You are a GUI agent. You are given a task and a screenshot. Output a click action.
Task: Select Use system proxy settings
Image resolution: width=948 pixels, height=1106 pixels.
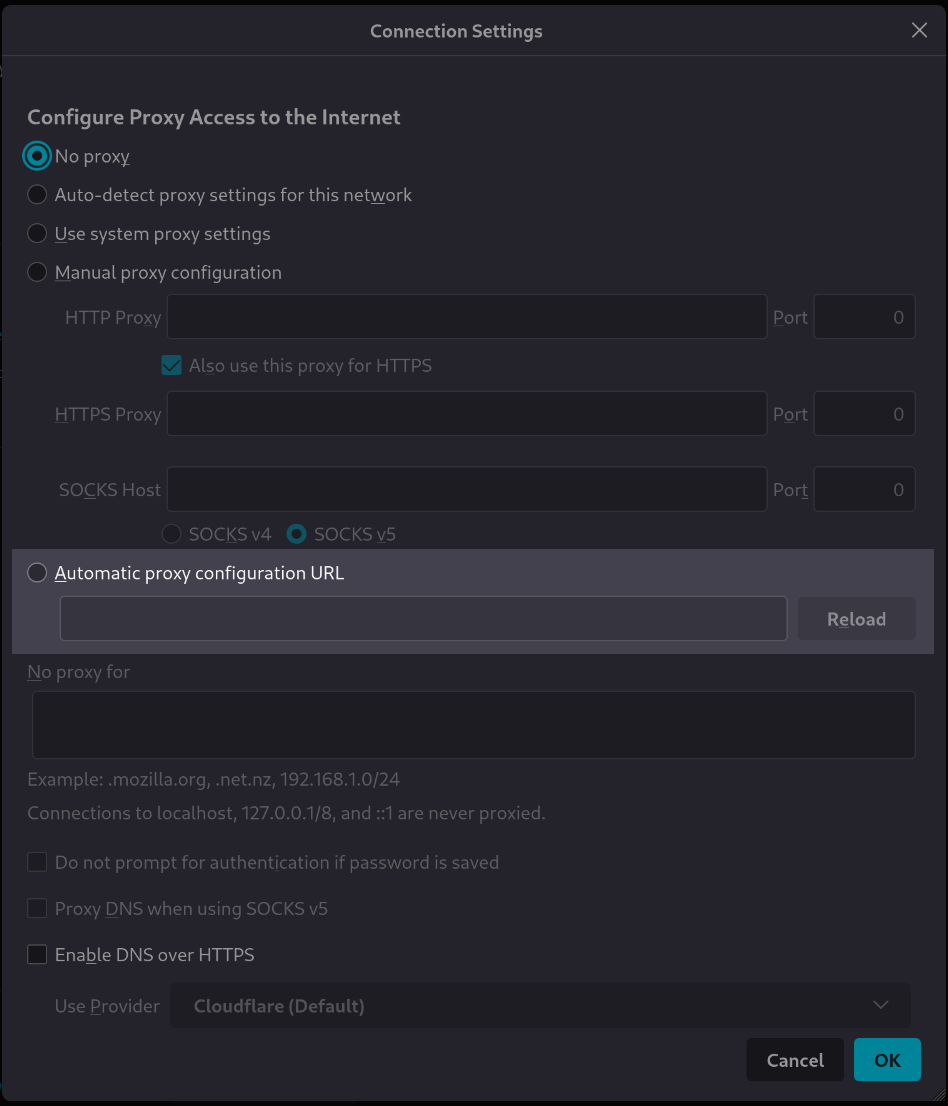(x=37, y=233)
